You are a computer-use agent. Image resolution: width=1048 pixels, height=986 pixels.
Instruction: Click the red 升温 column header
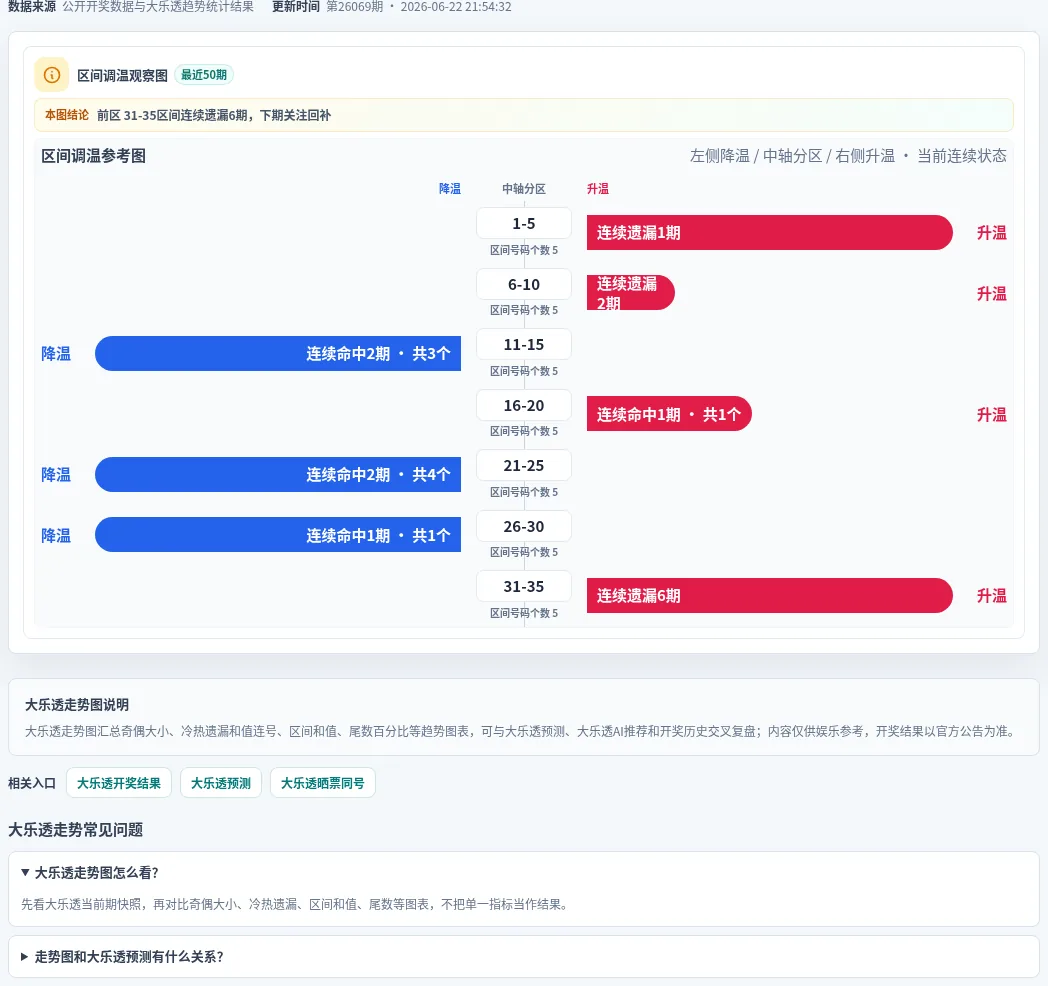598,189
